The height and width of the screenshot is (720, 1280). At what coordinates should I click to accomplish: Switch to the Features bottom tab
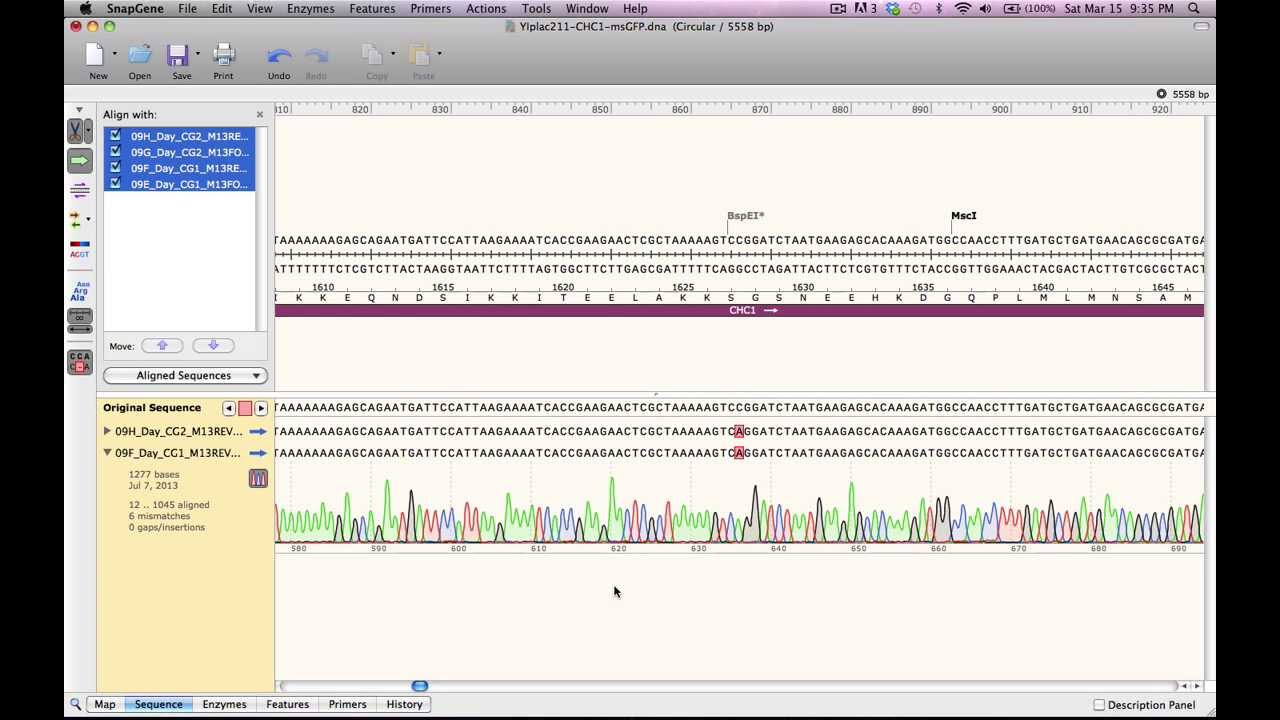point(287,705)
